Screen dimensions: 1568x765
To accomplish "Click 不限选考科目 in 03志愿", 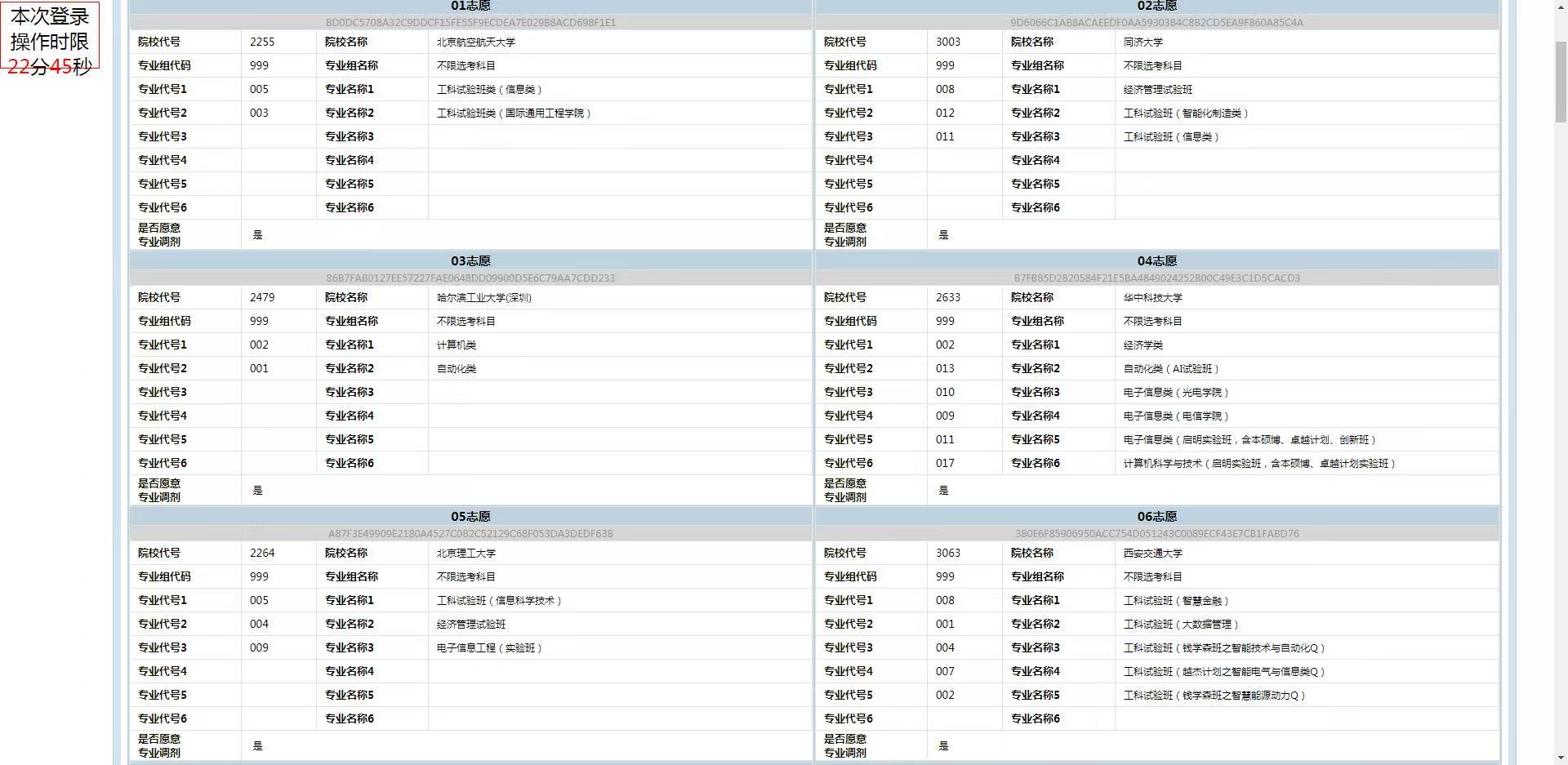I will (x=466, y=321).
